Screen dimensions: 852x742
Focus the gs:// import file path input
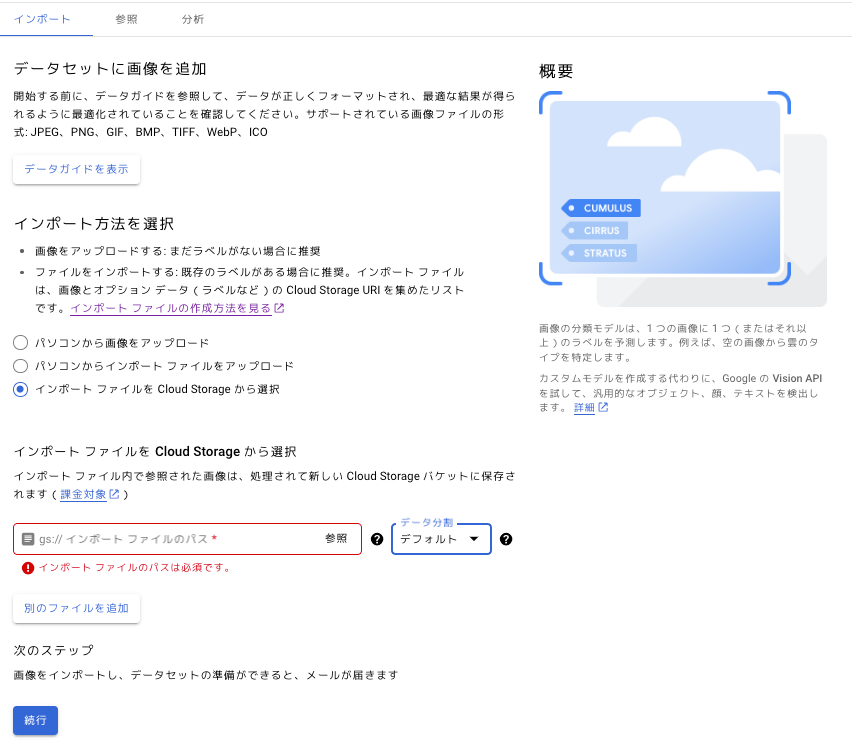tap(170, 539)
